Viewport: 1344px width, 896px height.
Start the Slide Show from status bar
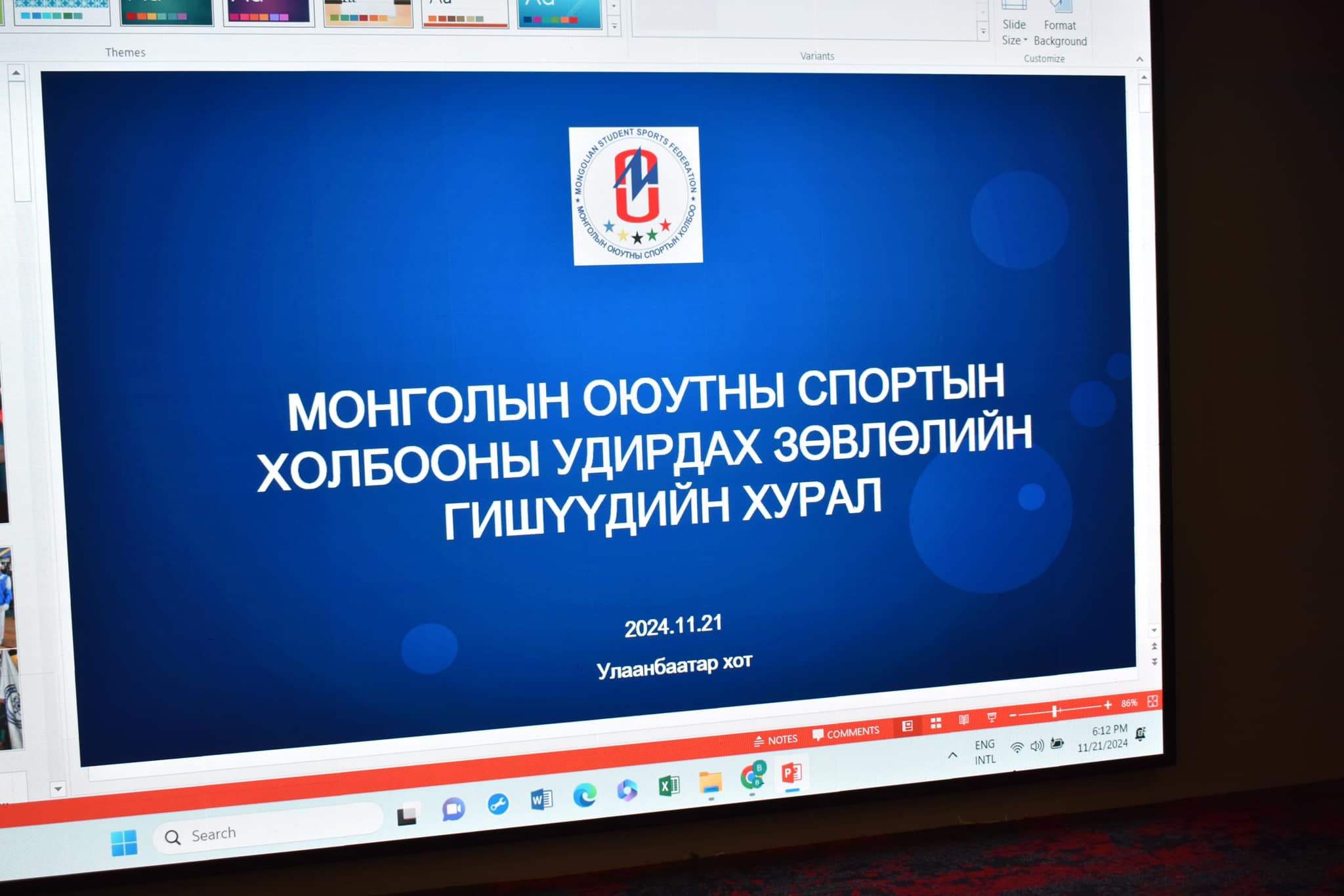click(x=992, y=717)
